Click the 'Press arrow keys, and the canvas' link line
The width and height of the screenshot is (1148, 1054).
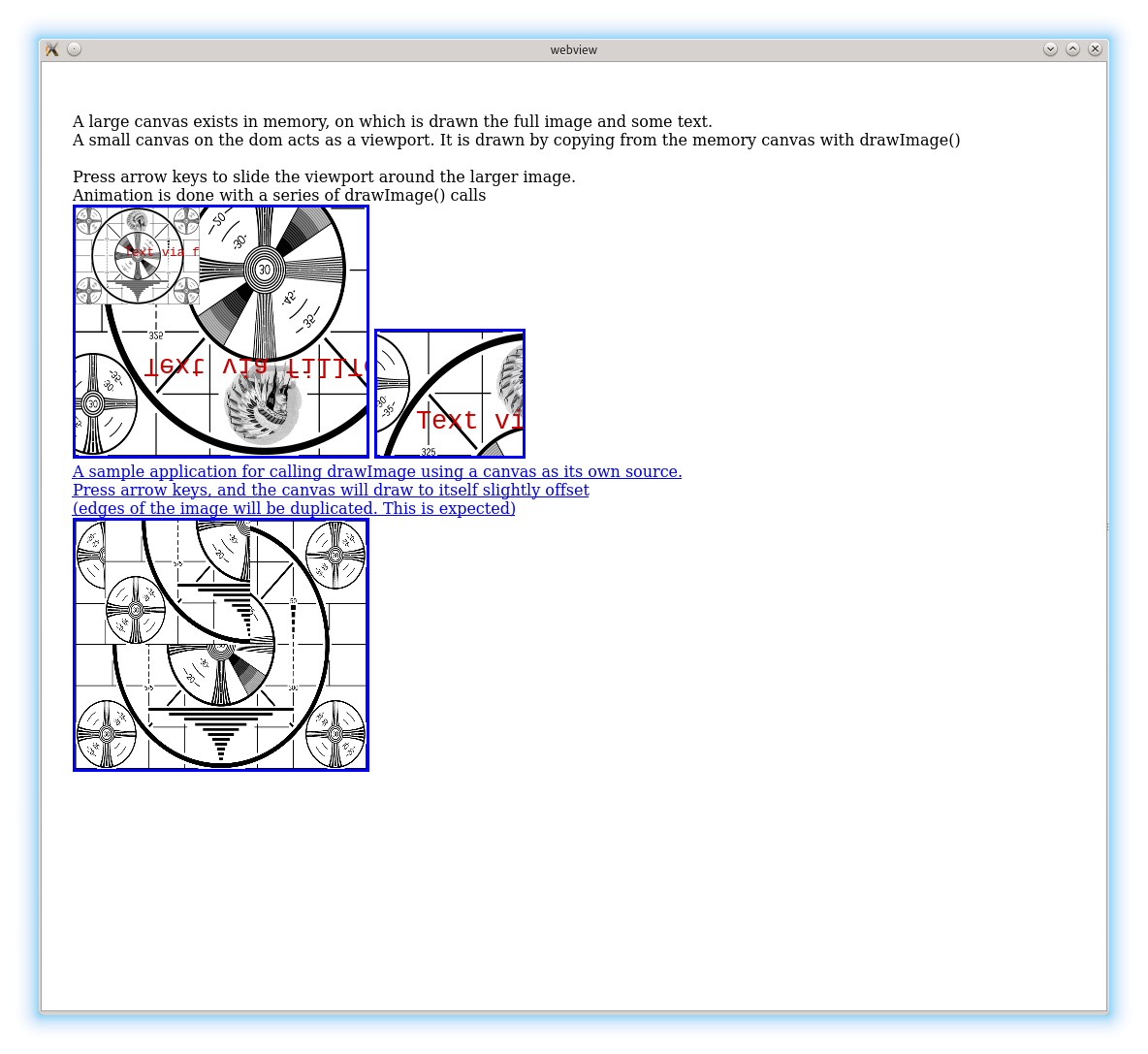(331, 490)
